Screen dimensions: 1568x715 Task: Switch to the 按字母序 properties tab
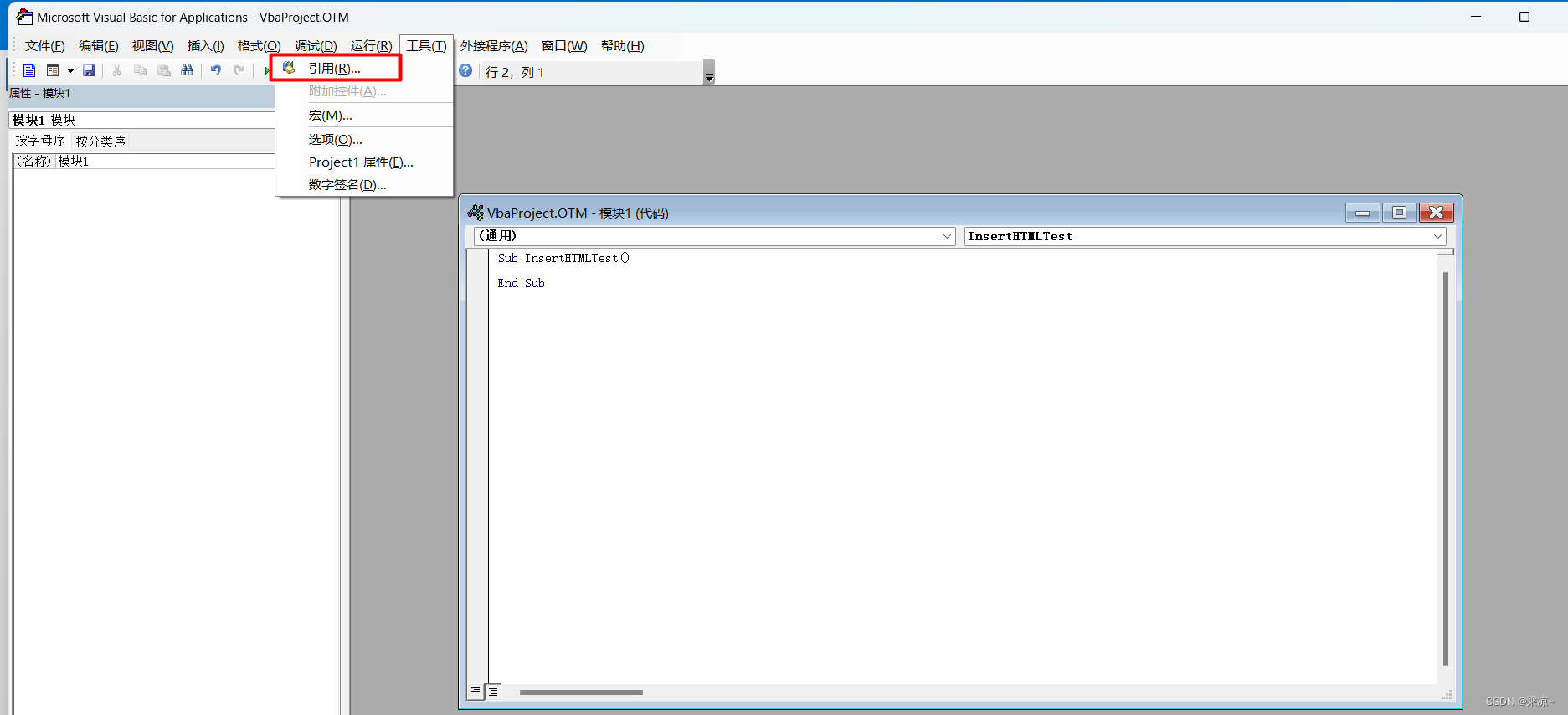pyautogui.click(x=40, y=141)
